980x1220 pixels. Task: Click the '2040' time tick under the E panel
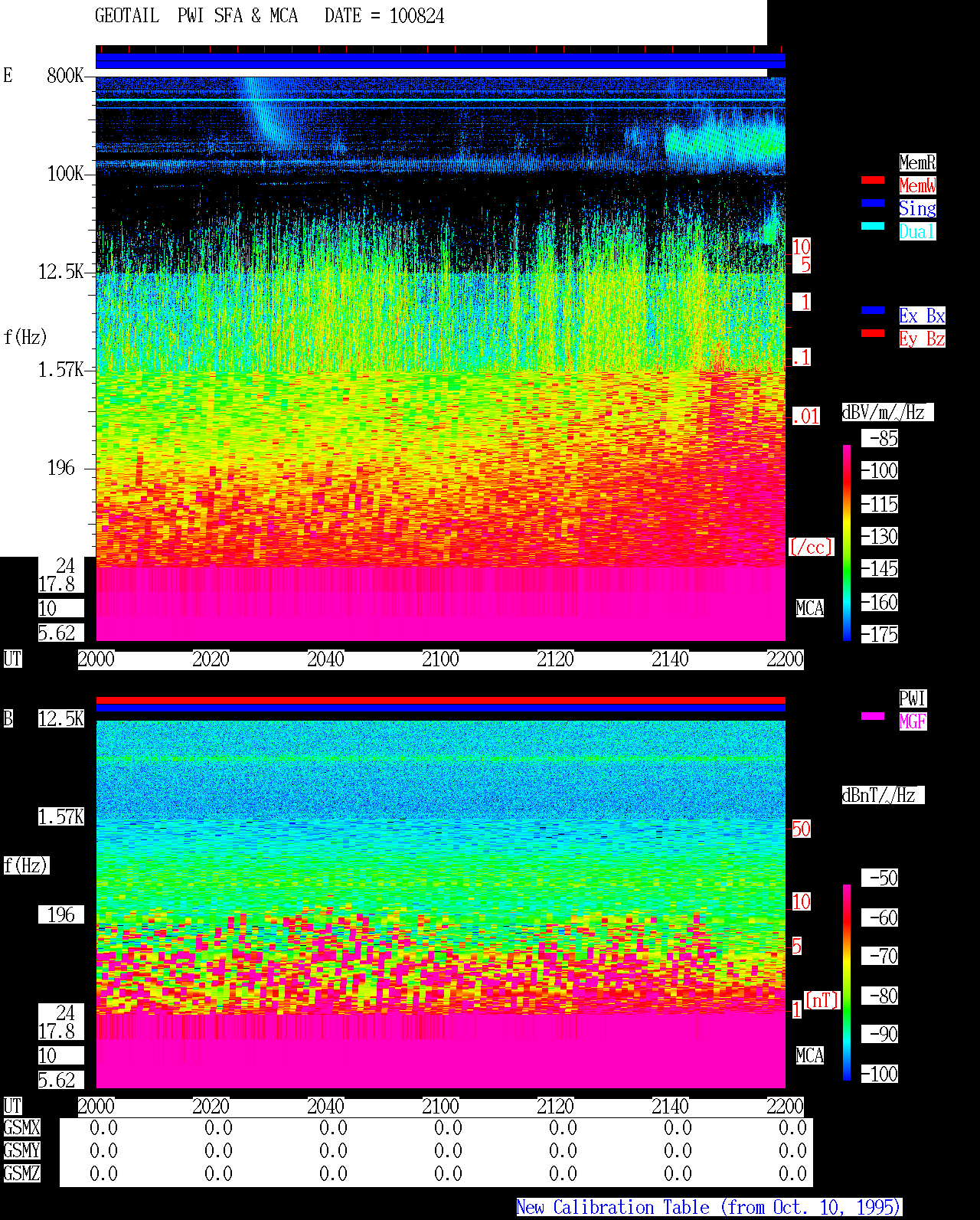325,659
